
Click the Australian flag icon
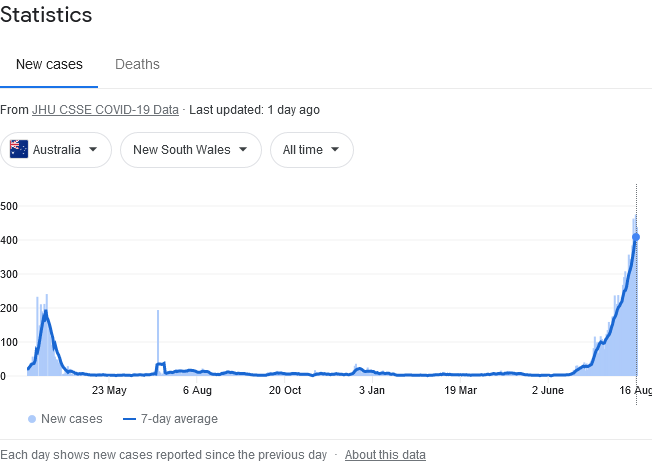(x=19, y=150)
